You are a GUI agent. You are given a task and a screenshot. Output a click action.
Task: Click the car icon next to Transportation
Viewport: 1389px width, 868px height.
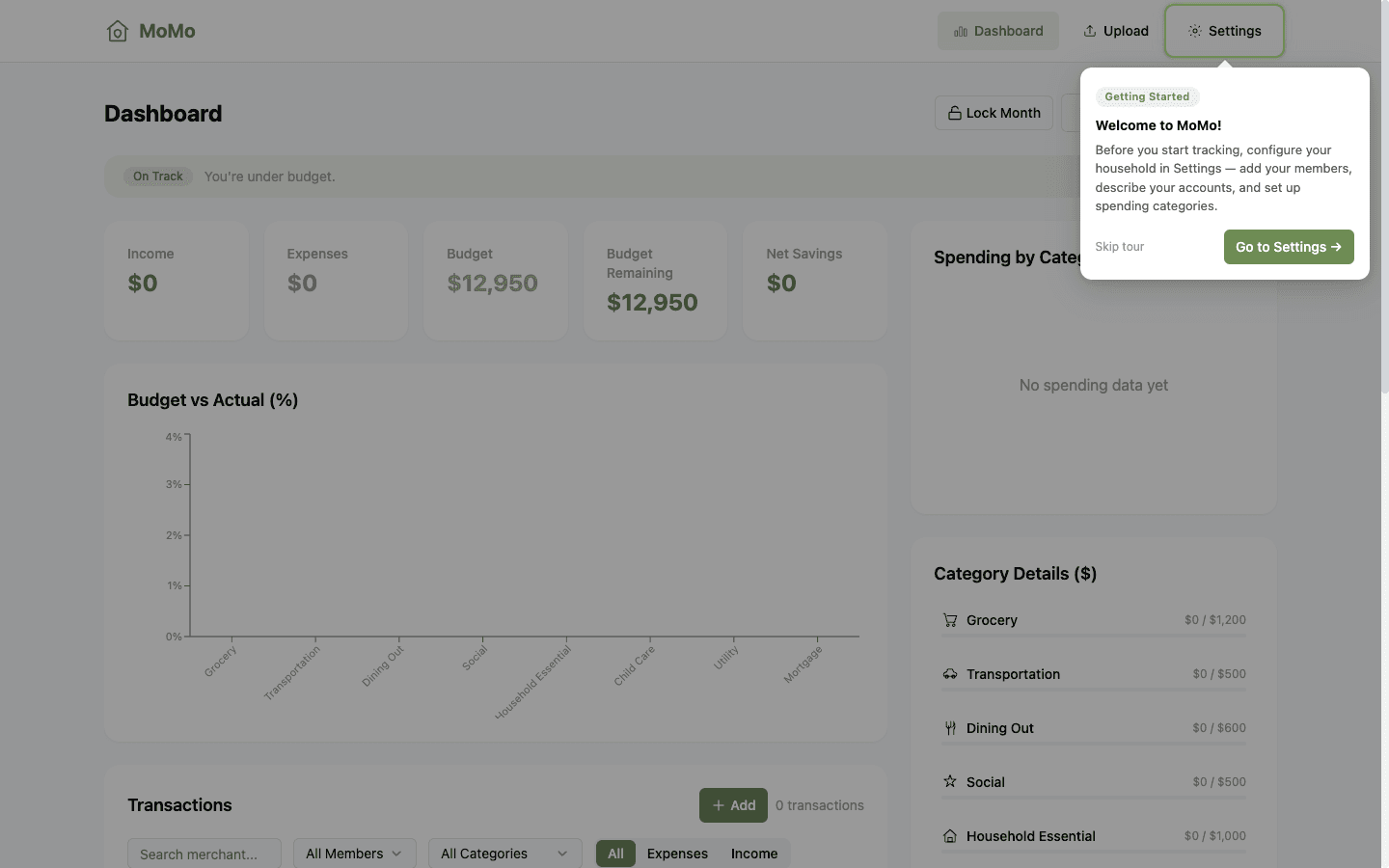click(x=950, y=674)
